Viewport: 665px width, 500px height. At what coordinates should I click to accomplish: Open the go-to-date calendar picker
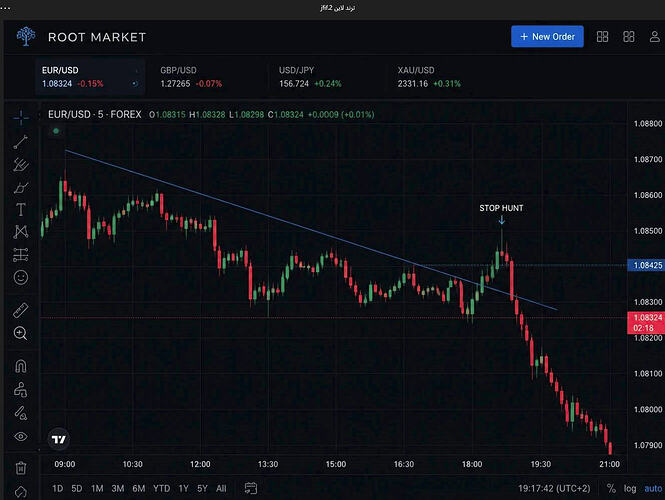pyautogui.click(x=251, y=488)
